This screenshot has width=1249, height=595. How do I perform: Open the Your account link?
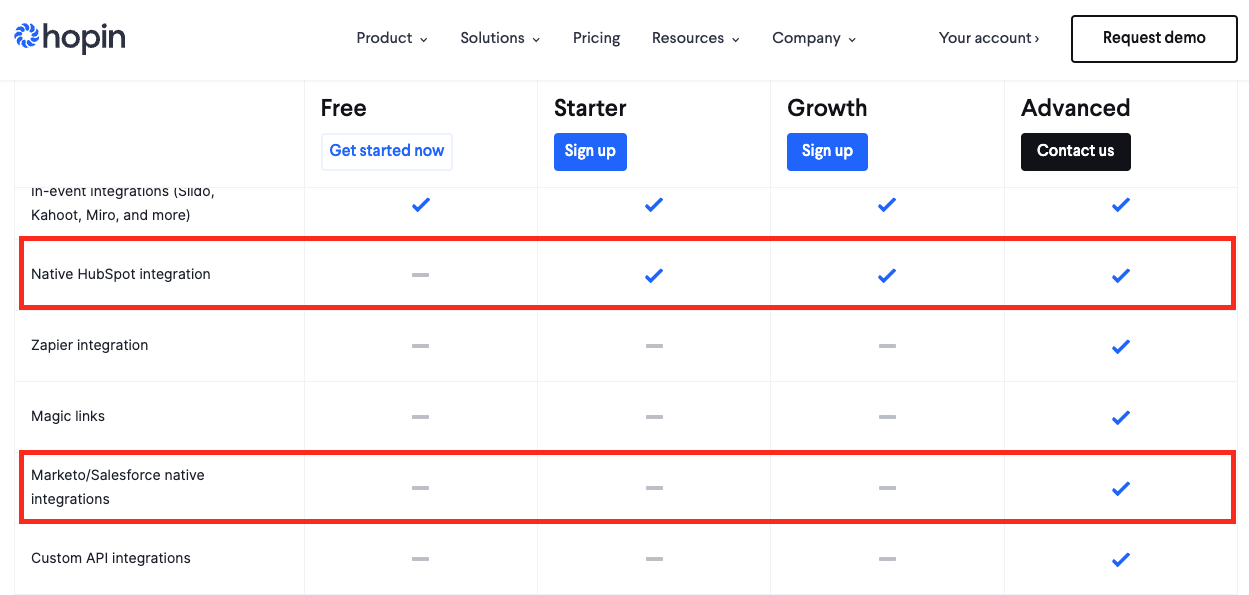[988, 38]
